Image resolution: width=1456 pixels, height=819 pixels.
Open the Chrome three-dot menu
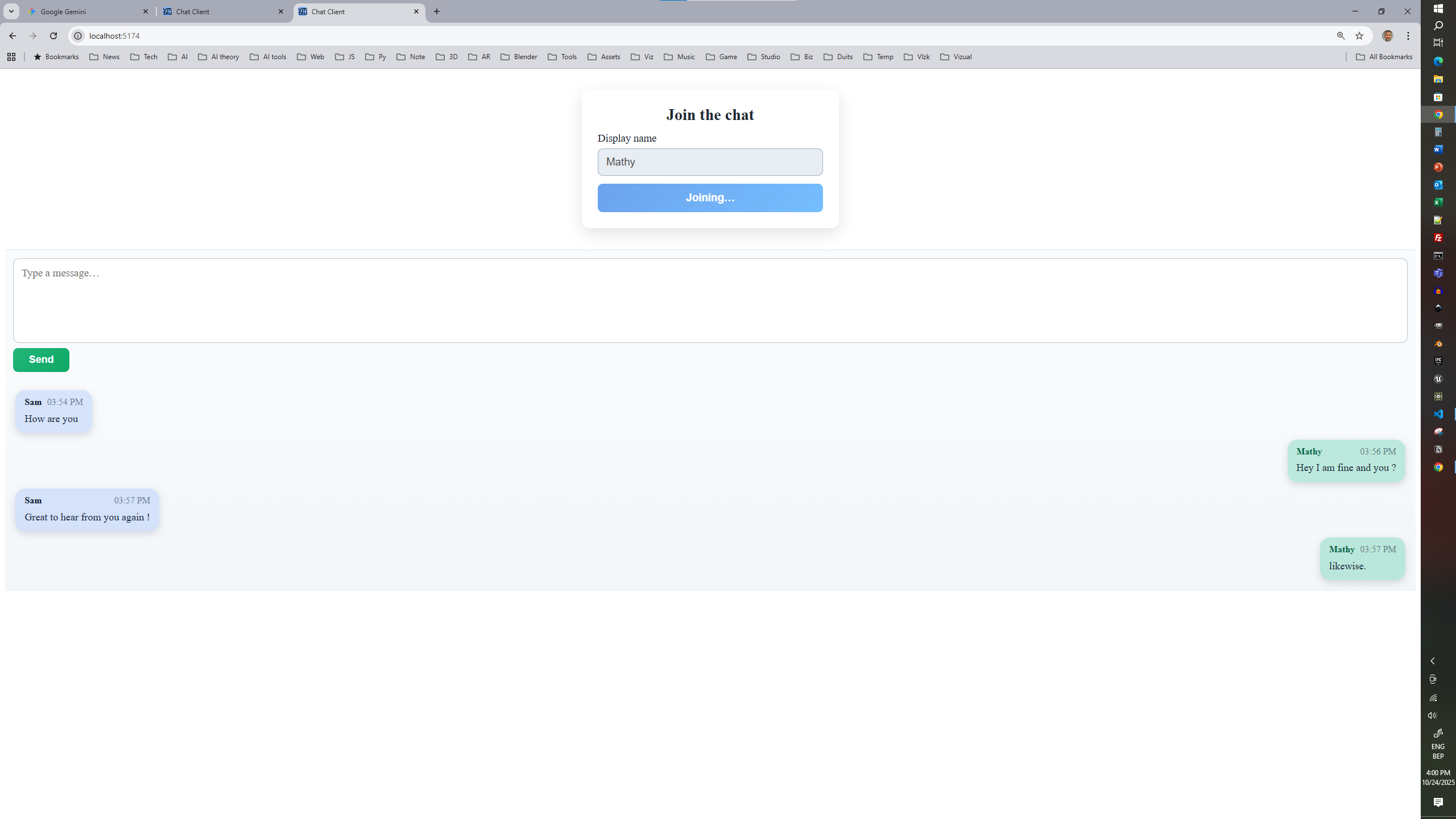click(x=1408, y=36)
